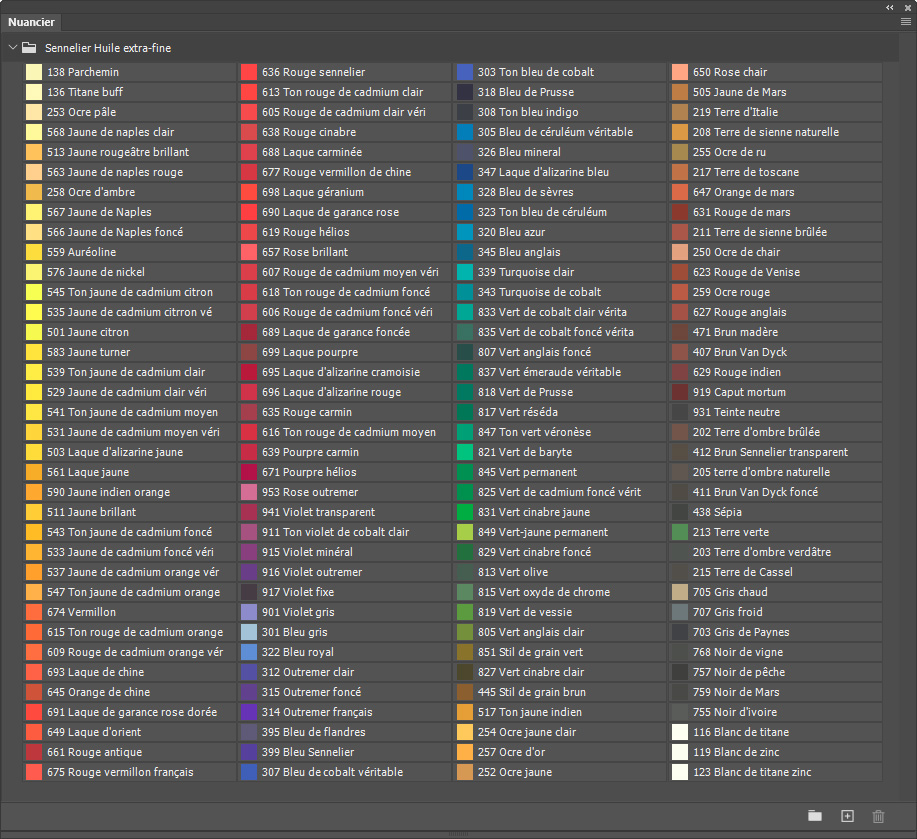Select the 252 Ocre jaune swatch
Screen dimensions: 917x839
tap(465, 772)
